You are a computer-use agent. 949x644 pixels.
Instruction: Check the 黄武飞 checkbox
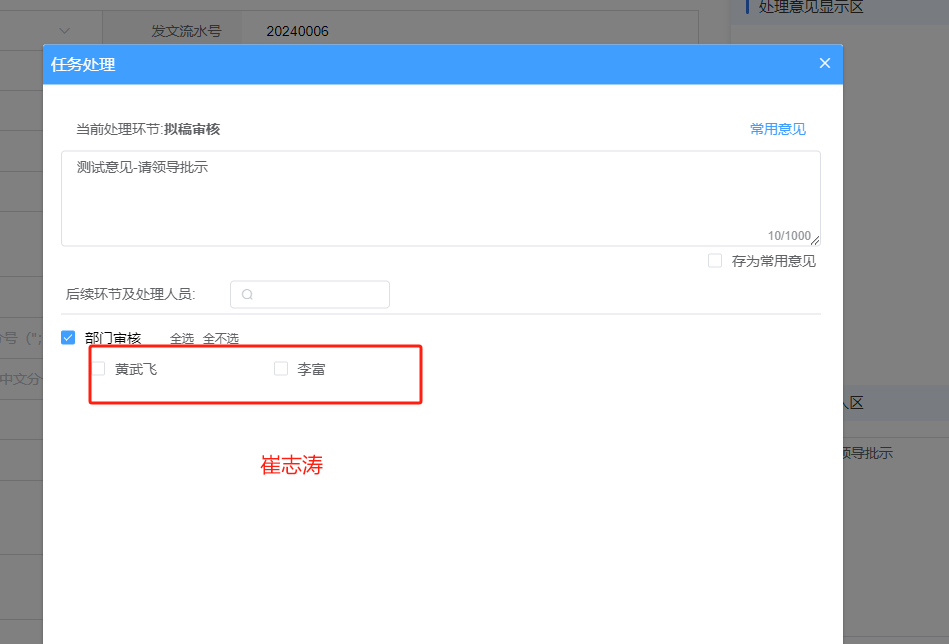pos(99,369)
